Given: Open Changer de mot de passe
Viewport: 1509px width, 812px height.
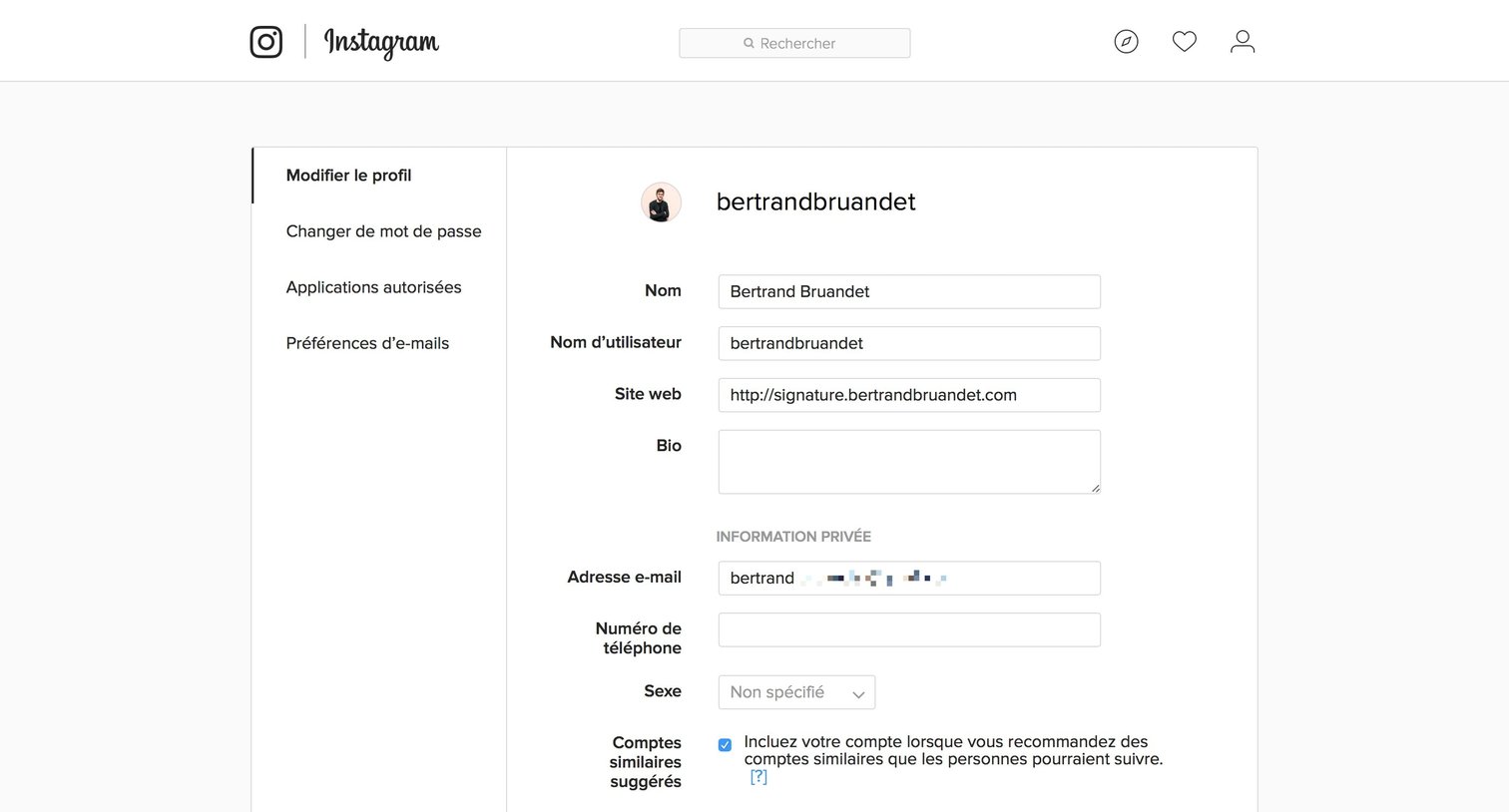Looking at the screenshot, I should (x=383, y=231).
